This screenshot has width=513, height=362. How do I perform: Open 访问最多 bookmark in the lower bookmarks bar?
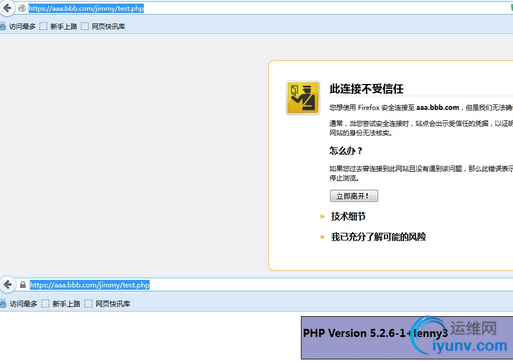pos(18,304)
